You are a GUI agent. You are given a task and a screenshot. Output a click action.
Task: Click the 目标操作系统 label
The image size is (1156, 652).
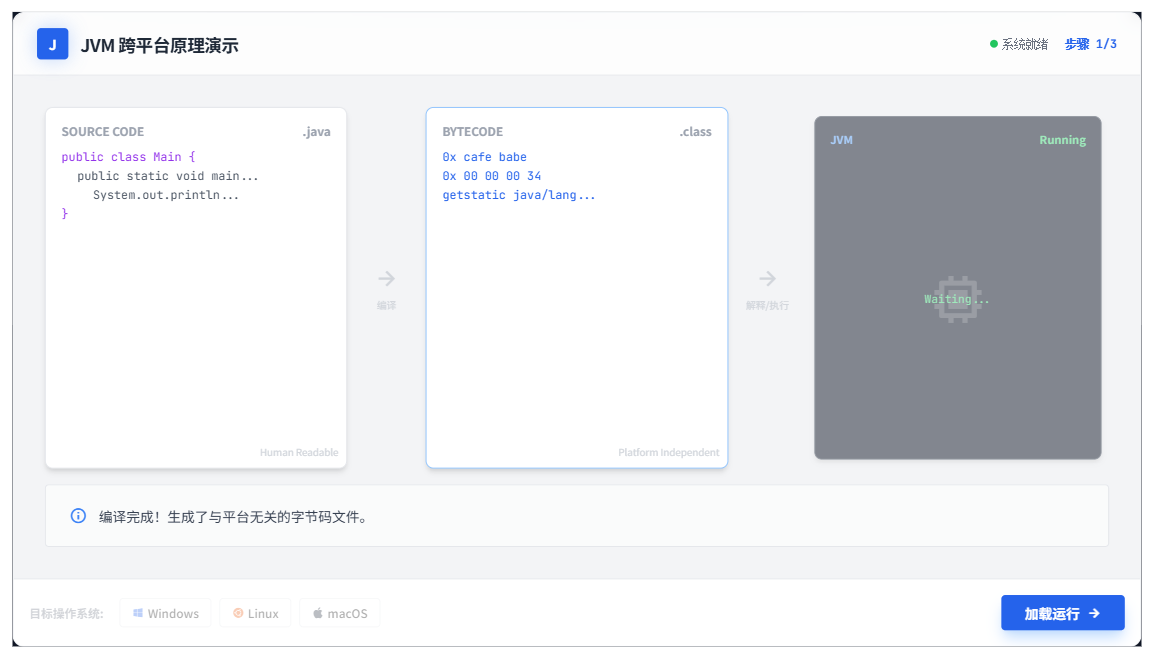[x=66, y=614]
